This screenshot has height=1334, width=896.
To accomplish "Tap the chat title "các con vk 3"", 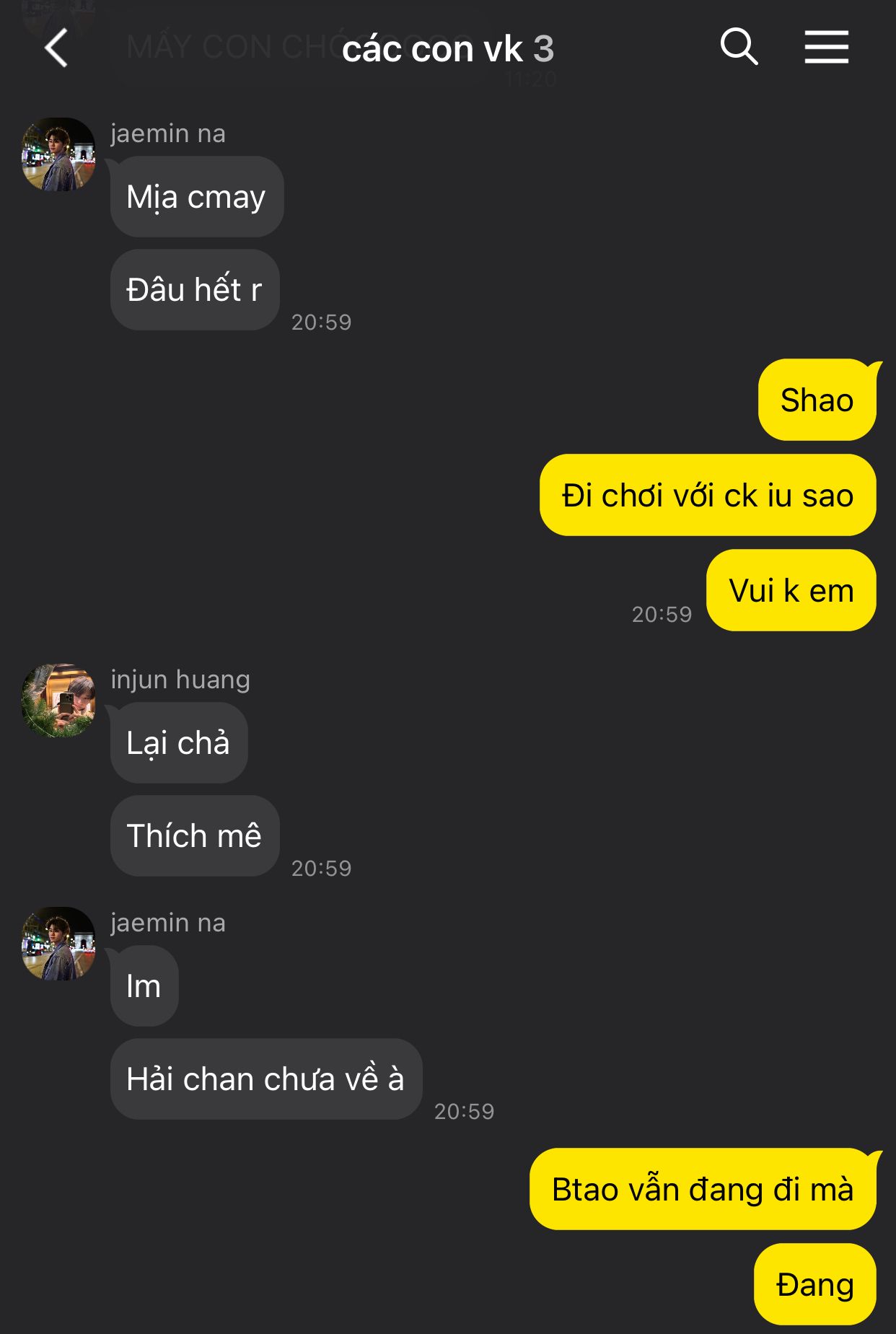I will 447,49.
